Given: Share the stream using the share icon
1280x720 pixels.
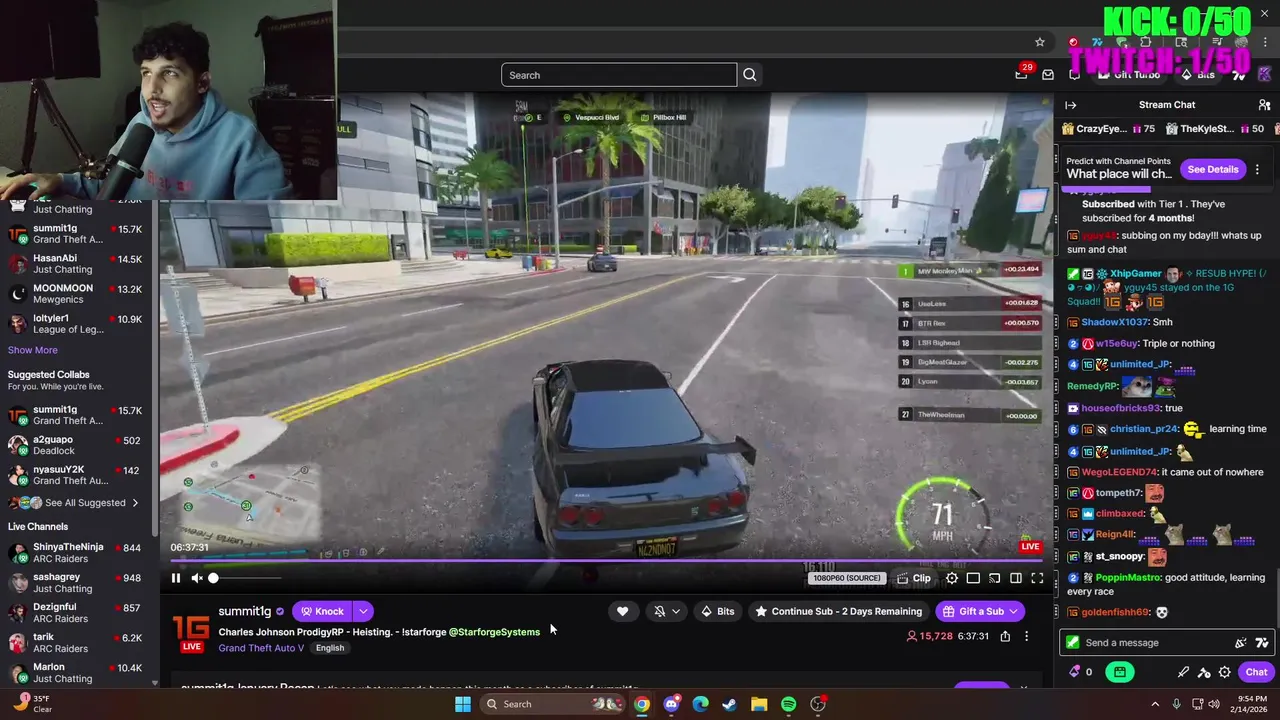Looking at the screenshot, I should tap(1005, 636).
